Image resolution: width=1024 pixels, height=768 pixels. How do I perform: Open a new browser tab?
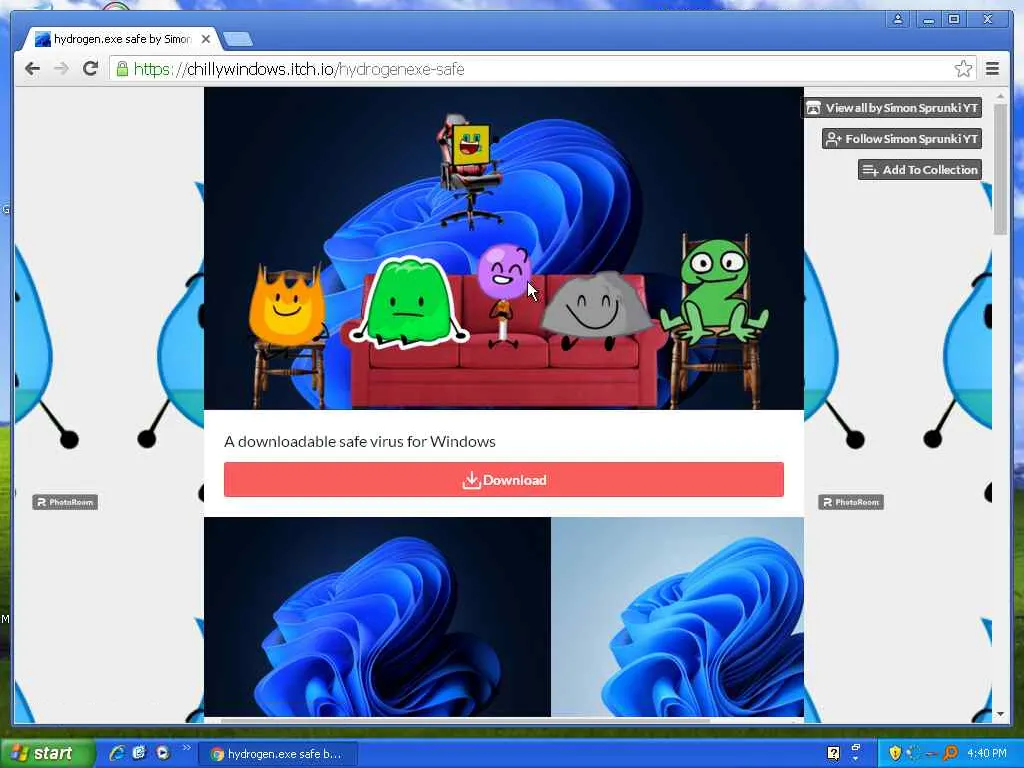[x=238, y=40]
